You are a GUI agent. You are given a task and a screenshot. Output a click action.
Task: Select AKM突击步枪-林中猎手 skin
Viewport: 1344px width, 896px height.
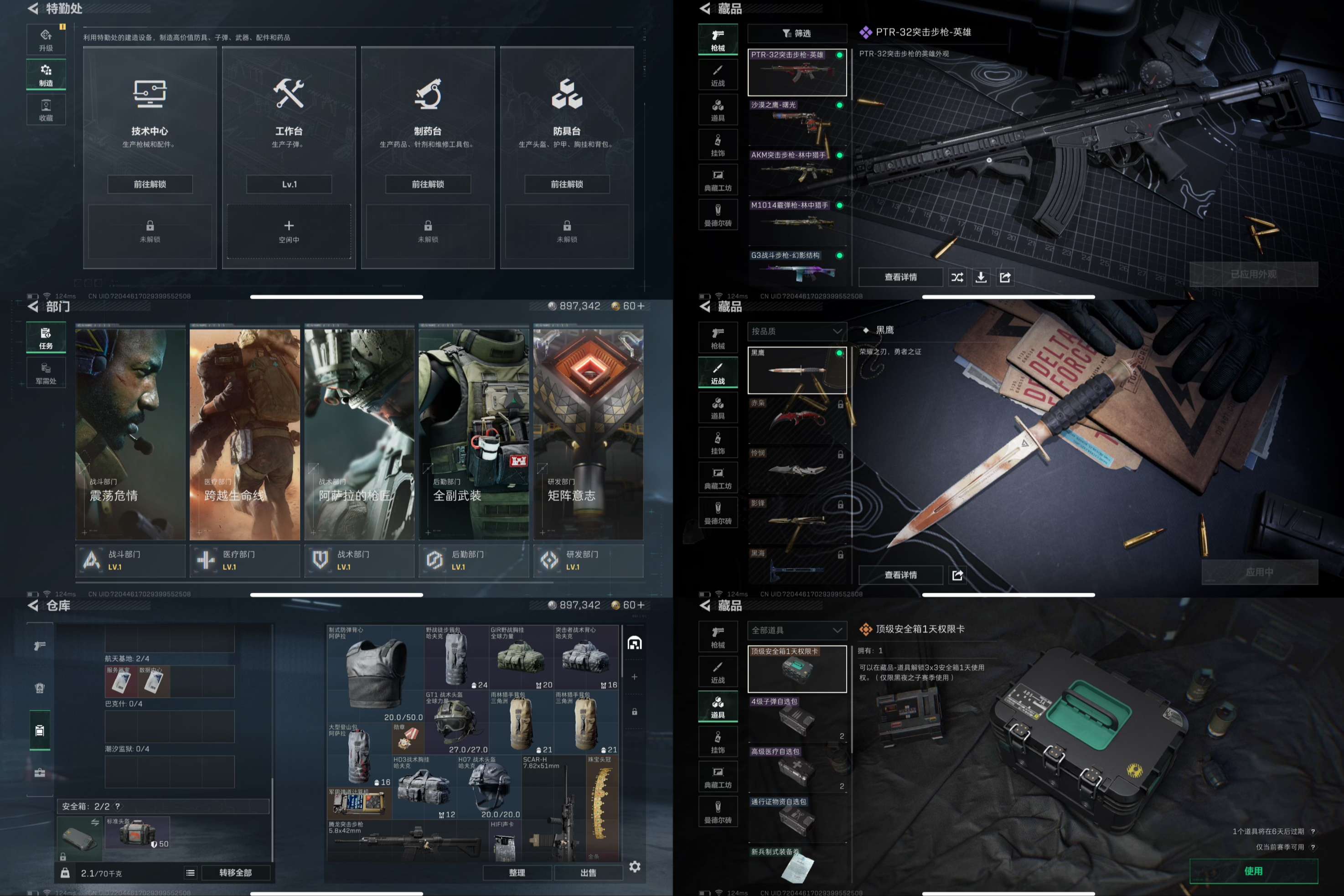coord(797,172)
